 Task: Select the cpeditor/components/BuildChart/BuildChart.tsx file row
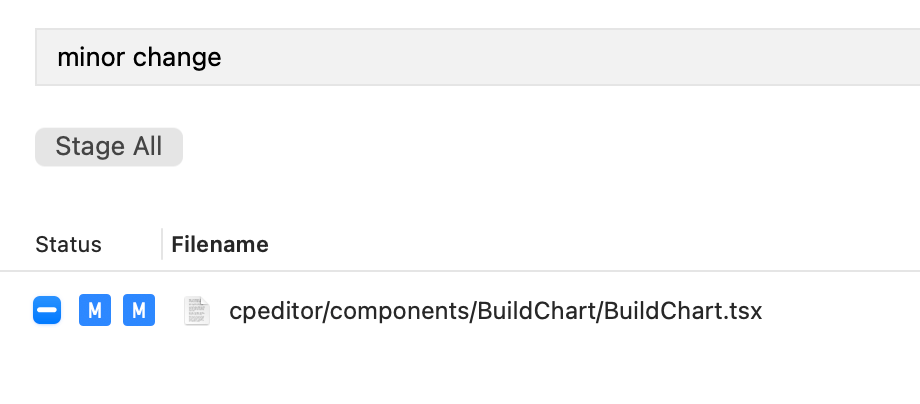(495, 311)
